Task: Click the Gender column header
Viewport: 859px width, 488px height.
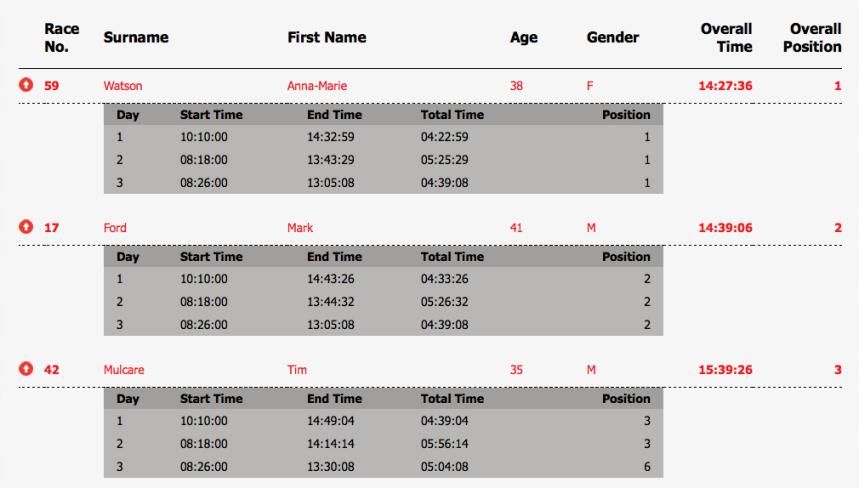Action: 613,38
